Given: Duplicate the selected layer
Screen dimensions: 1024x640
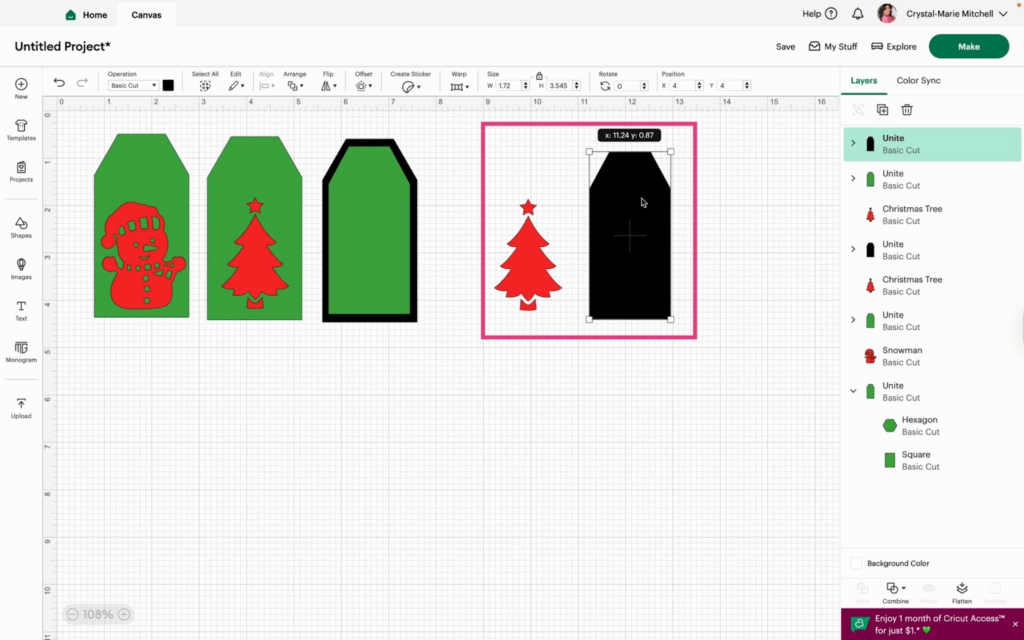Looking at the screenshot, I should 882,110.
